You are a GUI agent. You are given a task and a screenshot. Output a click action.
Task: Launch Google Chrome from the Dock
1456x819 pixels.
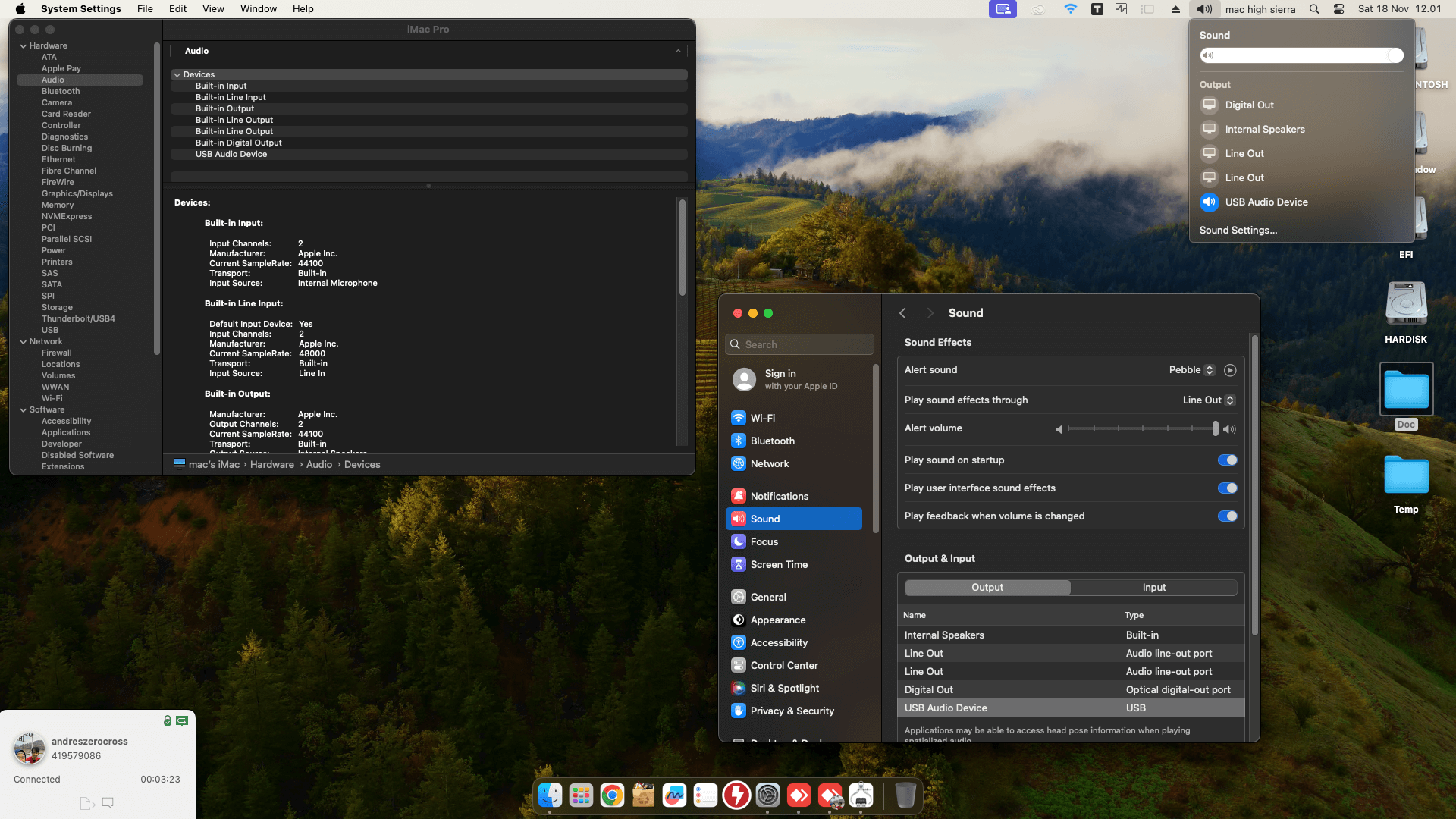coord(612,795)
